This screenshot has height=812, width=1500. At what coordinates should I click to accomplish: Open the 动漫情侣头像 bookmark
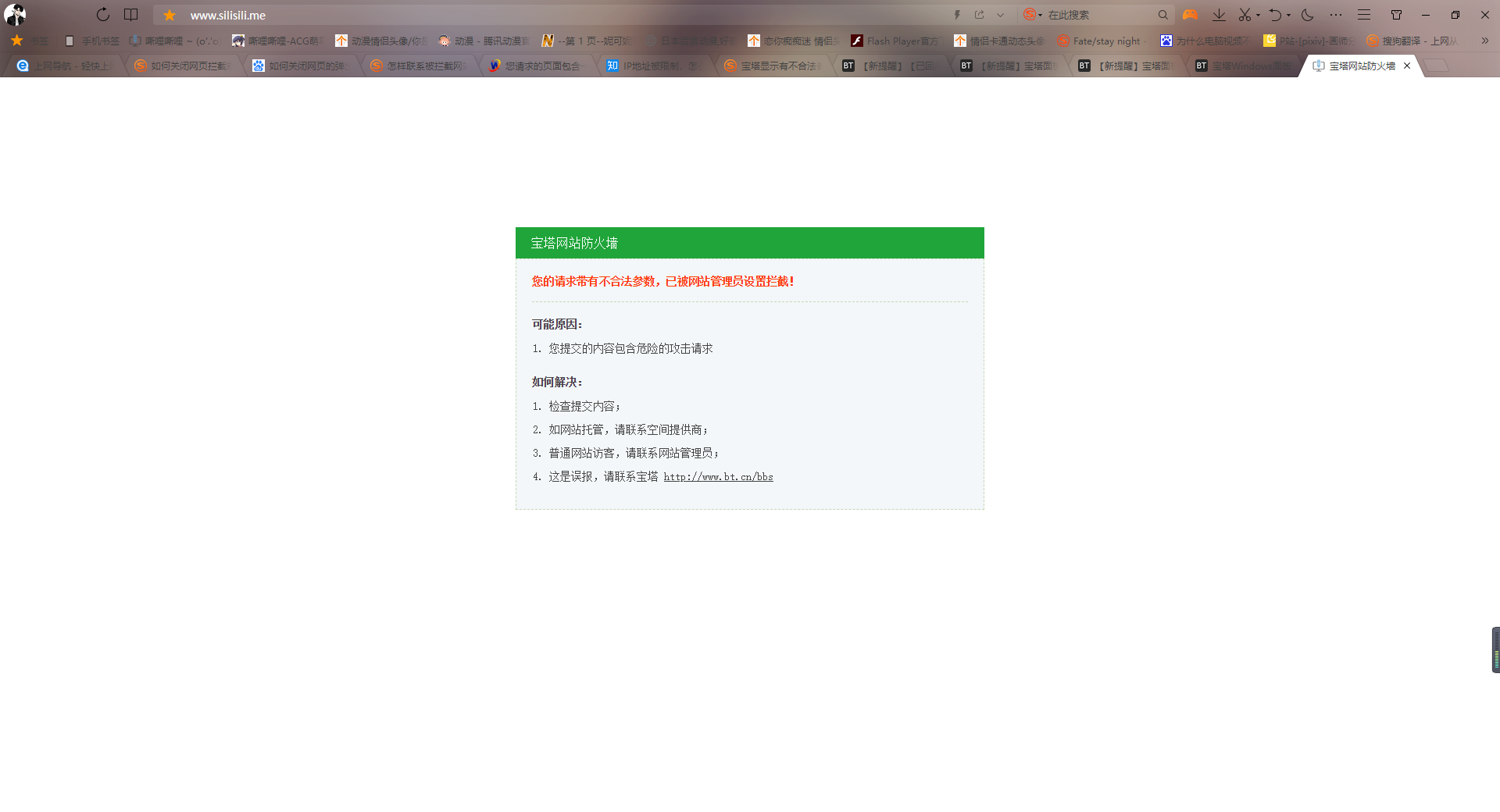point(381,41)
